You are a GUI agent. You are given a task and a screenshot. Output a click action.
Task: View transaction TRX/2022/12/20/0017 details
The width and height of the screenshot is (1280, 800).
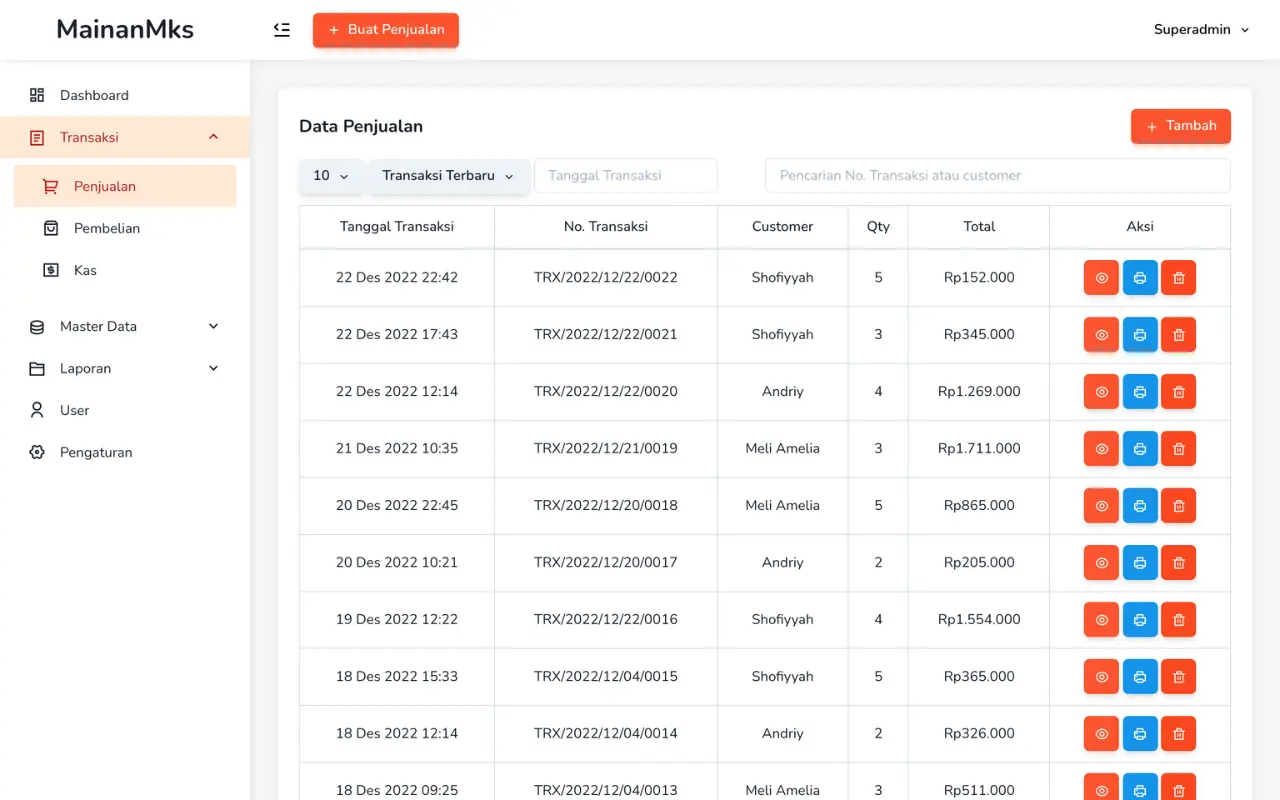point(1101,563)
